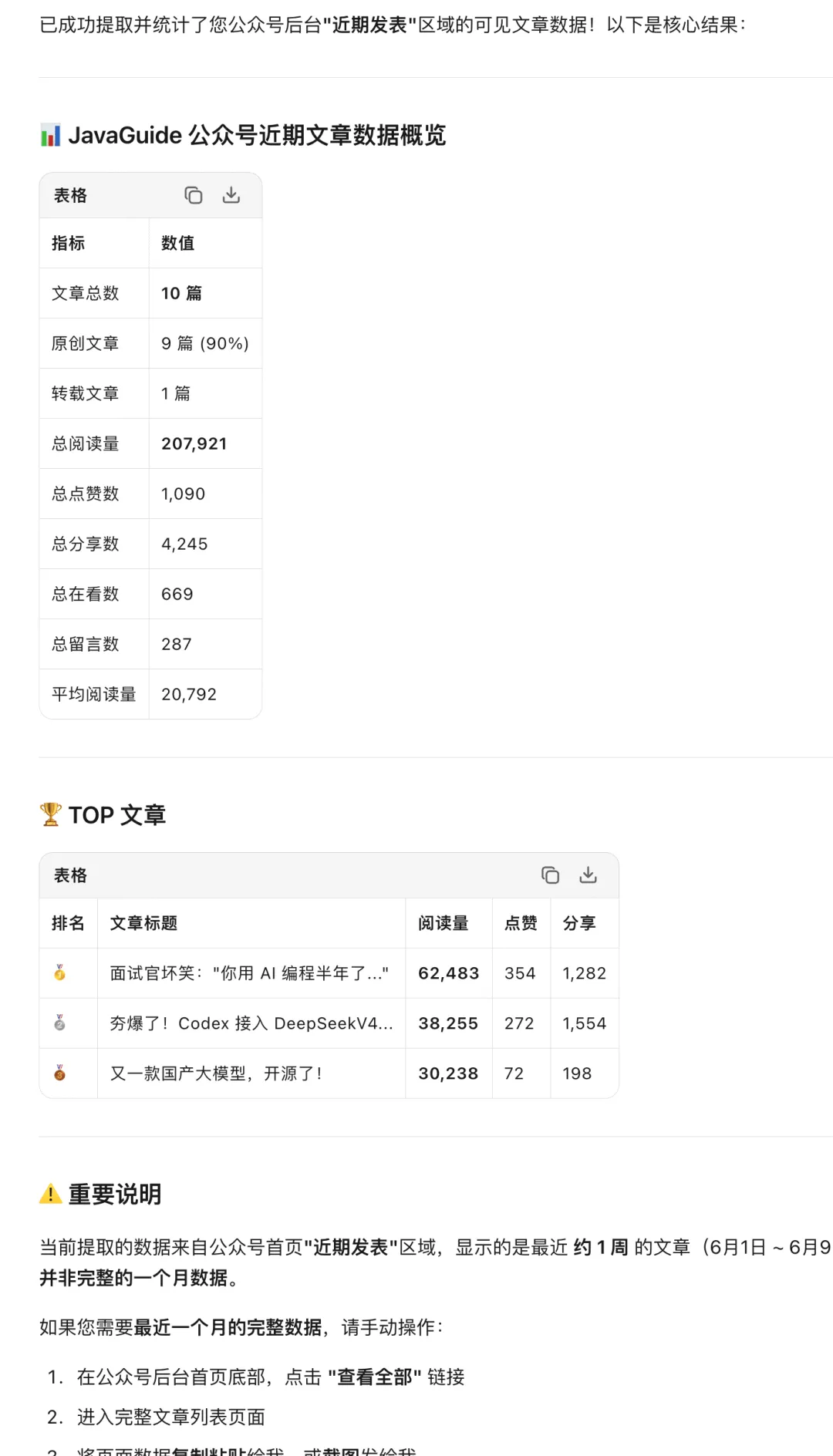This screenshot has height=1456, width=833.
Task: Select the 总分享数 value 4,245
Action: tap(184, 544)
